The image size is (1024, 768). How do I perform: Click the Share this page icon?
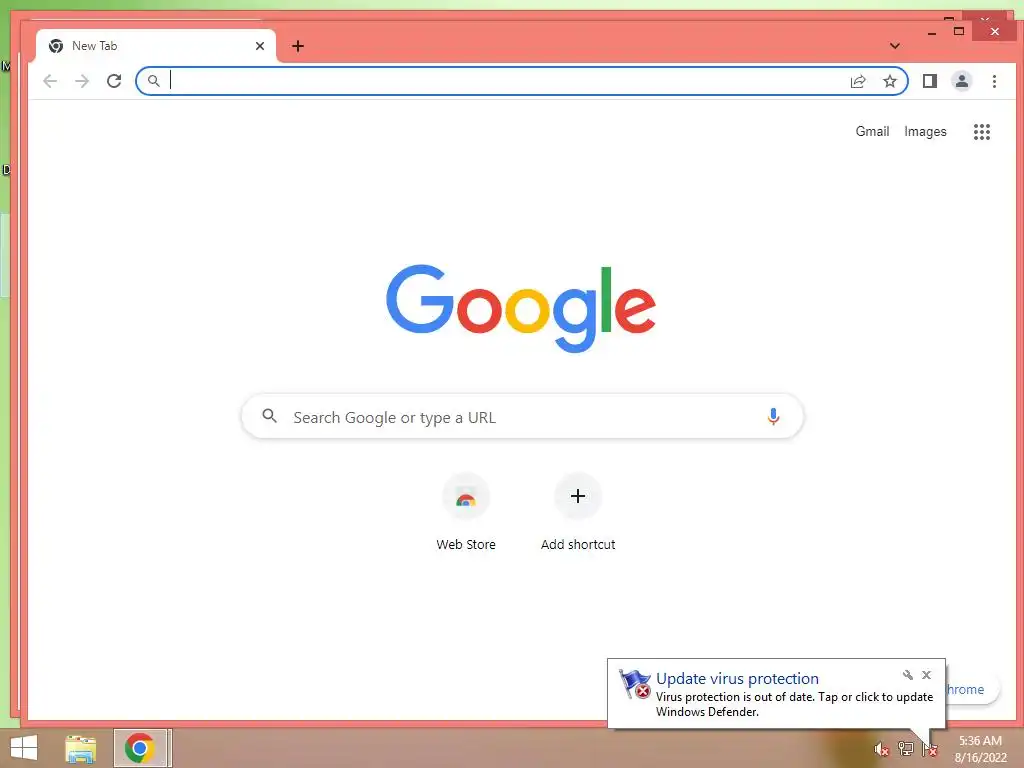(x=858, y=81)
